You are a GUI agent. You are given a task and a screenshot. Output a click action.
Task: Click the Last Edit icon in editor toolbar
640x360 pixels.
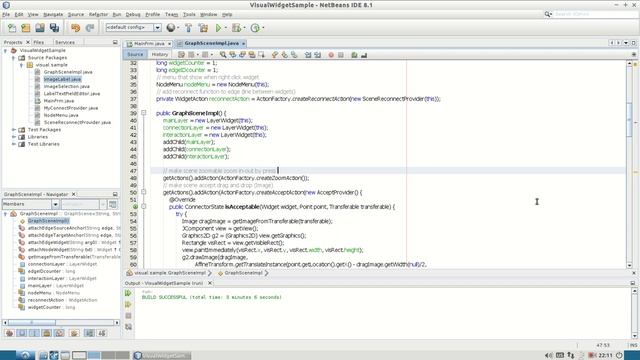click(181, 54)
